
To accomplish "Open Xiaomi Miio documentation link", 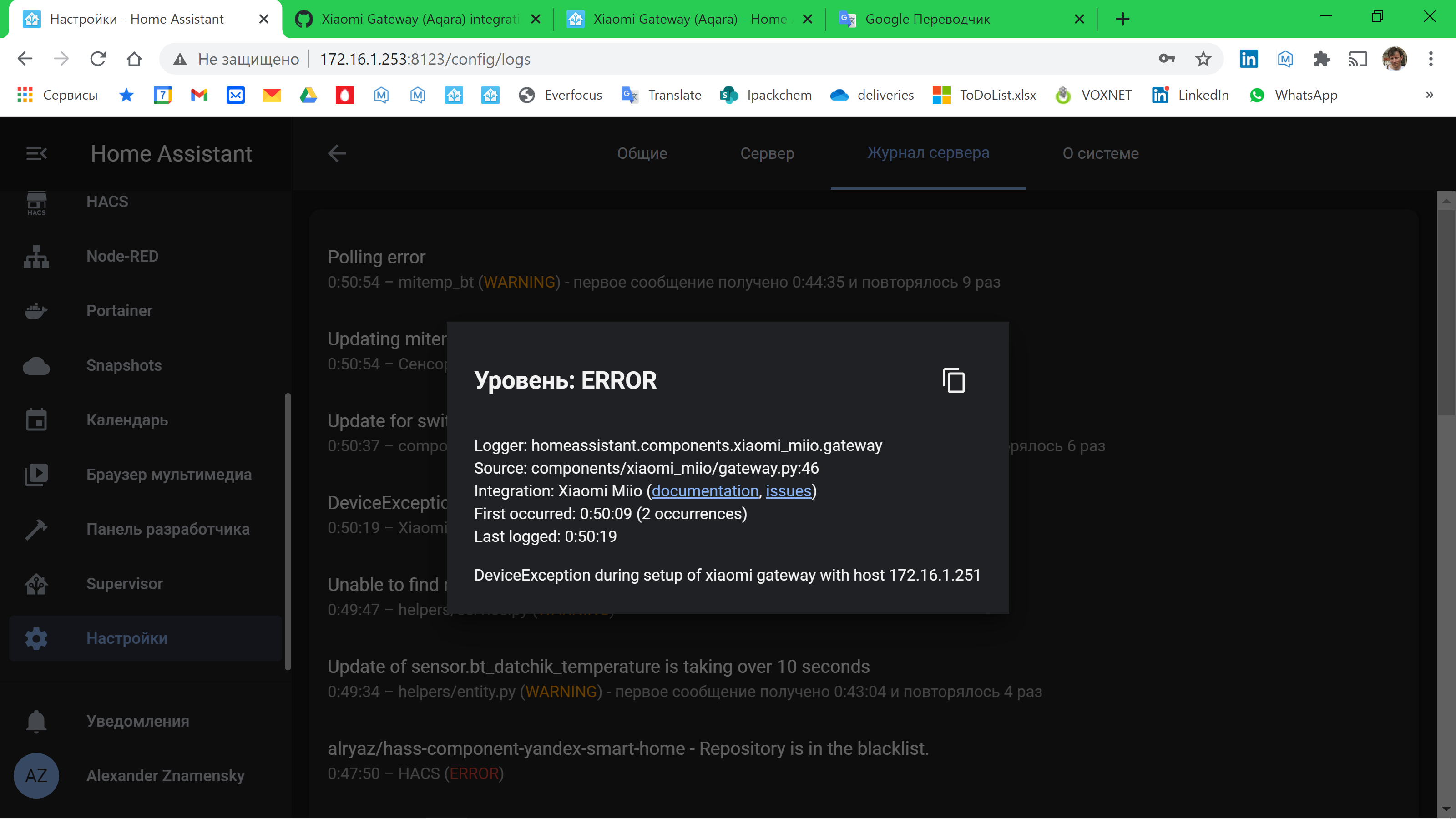I will point(705,490).
